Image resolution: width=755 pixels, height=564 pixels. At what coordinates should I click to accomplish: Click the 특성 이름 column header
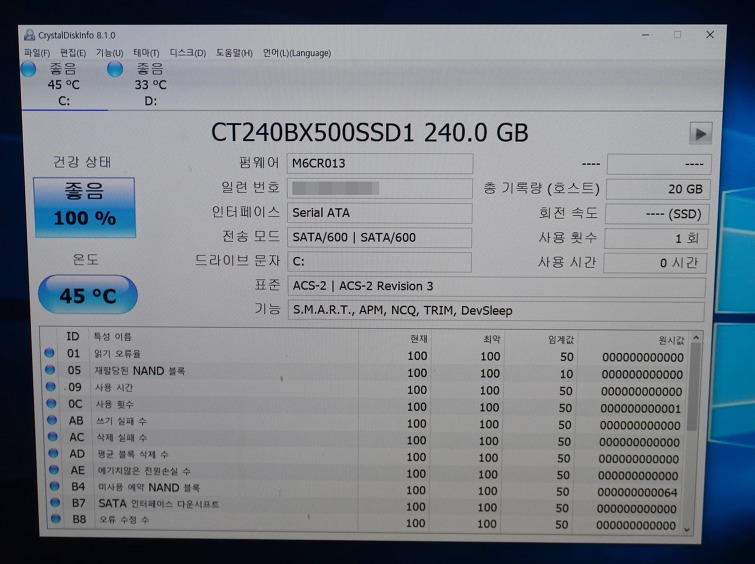(112, 337)
